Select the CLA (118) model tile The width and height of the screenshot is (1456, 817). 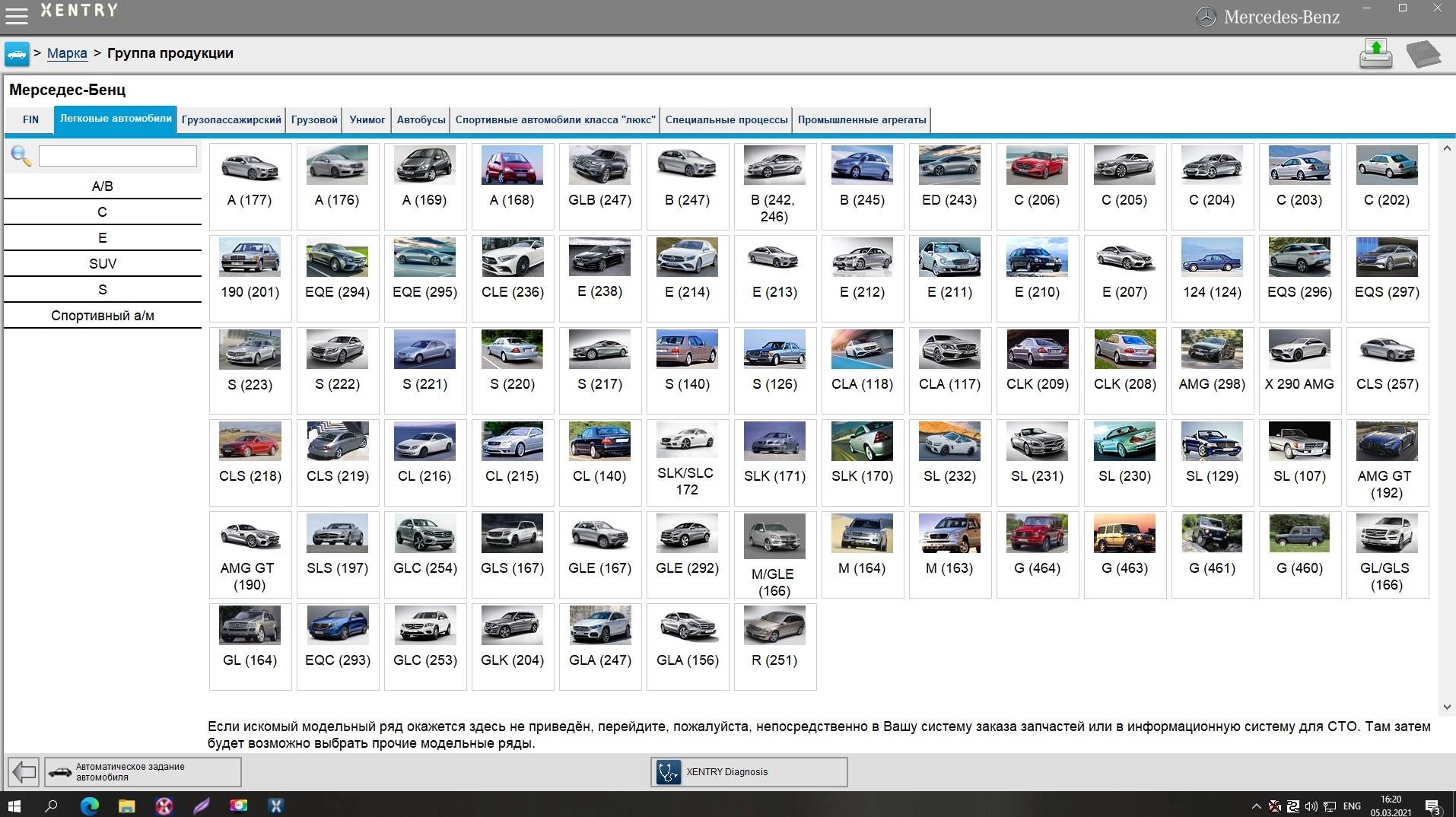point(862,370)
